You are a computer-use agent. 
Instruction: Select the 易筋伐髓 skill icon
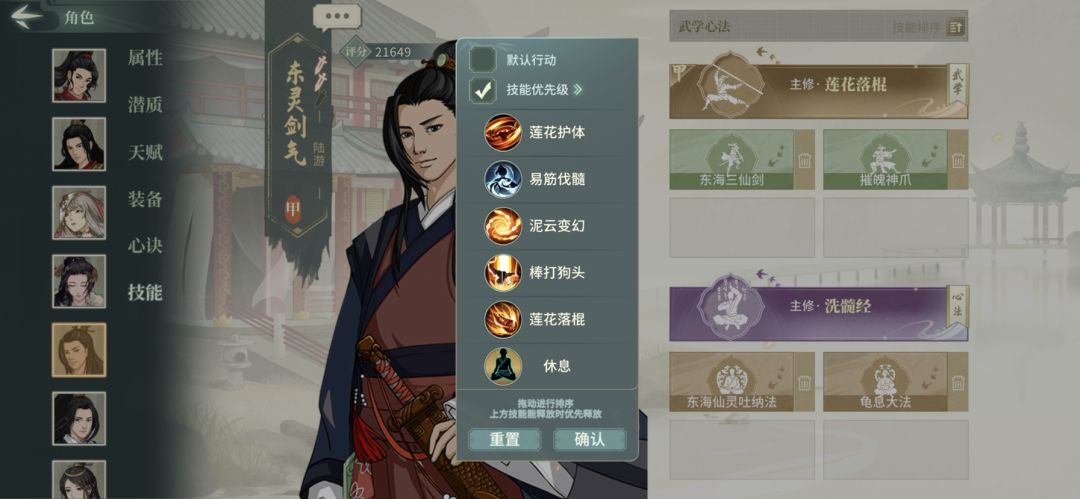point(503,179)
